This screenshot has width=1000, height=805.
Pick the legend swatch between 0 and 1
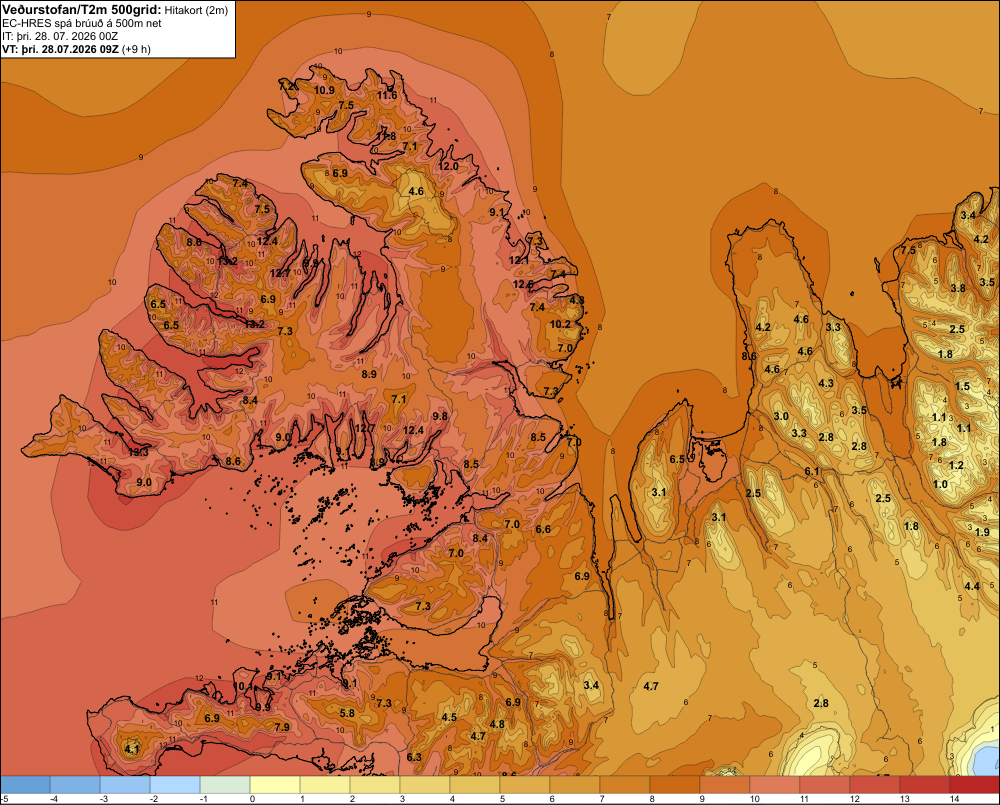point(275,785)
